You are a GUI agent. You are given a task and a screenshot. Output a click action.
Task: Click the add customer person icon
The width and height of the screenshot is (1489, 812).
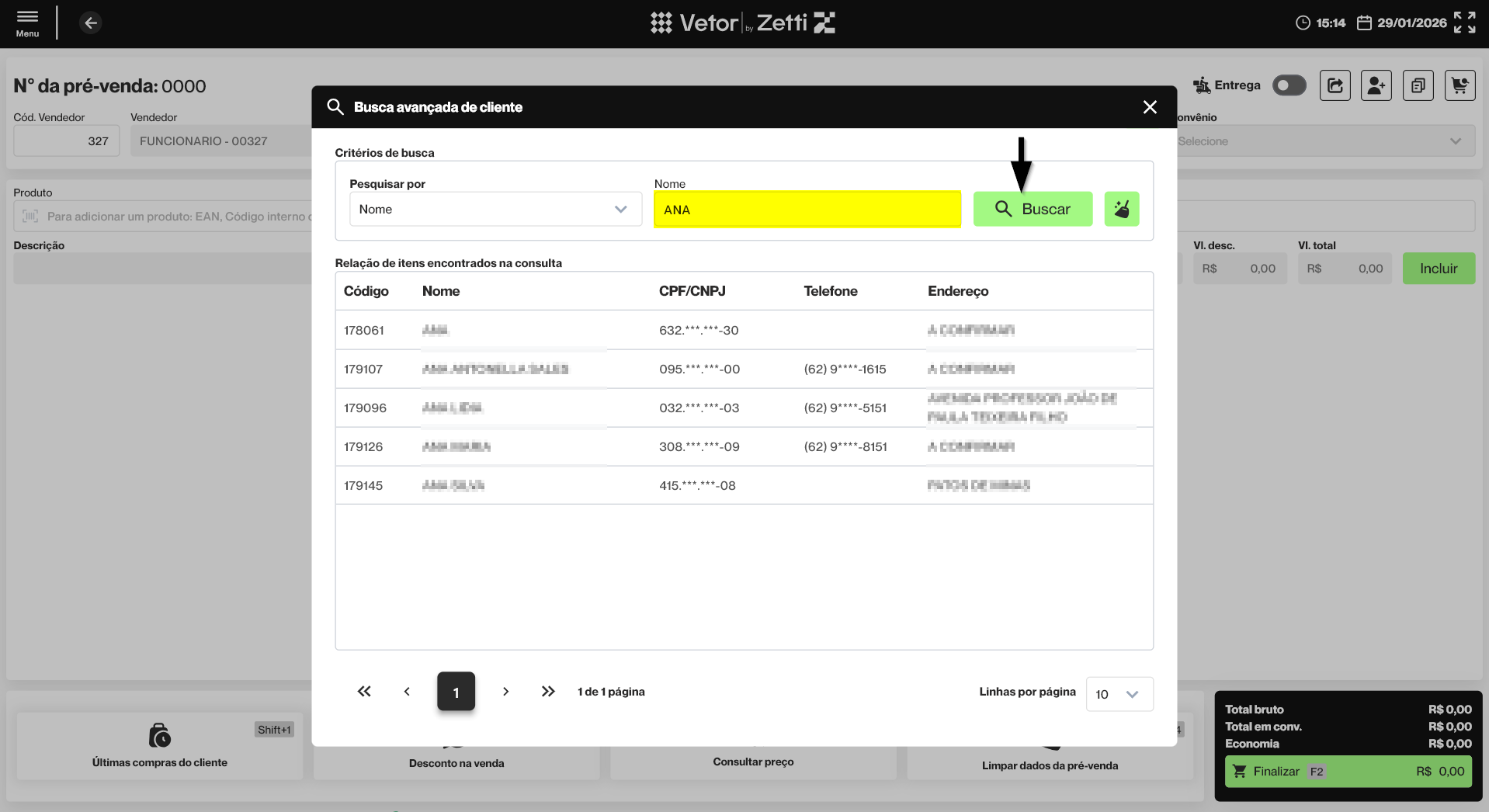[1376, 85]
